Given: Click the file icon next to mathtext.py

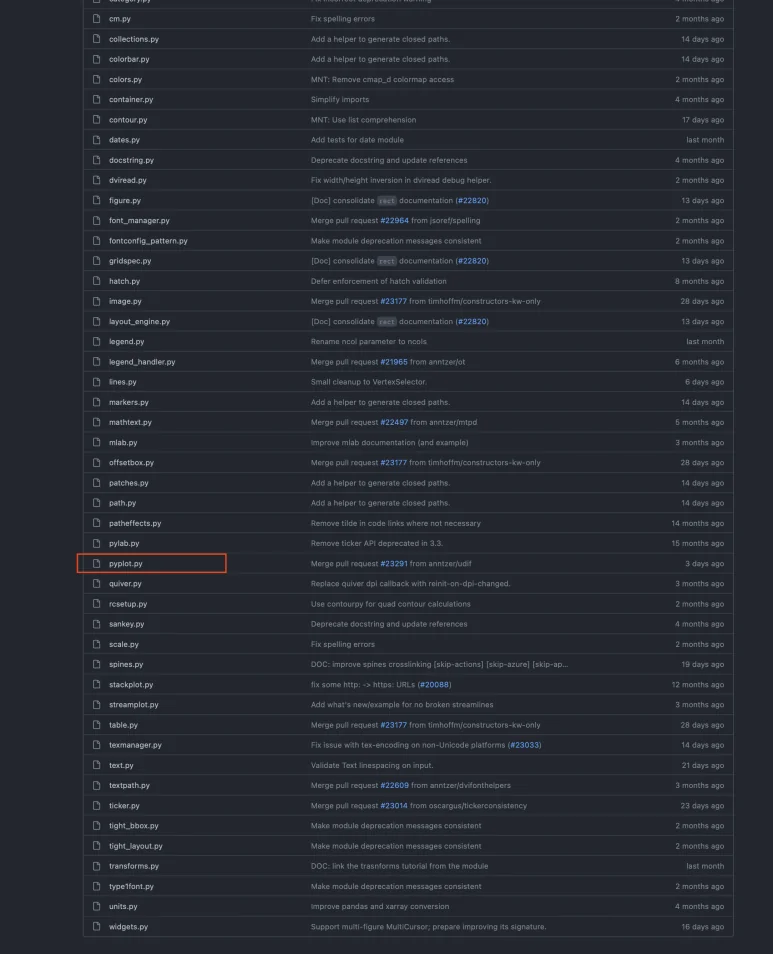Looking at the screenshot, I should coord(97,422).
